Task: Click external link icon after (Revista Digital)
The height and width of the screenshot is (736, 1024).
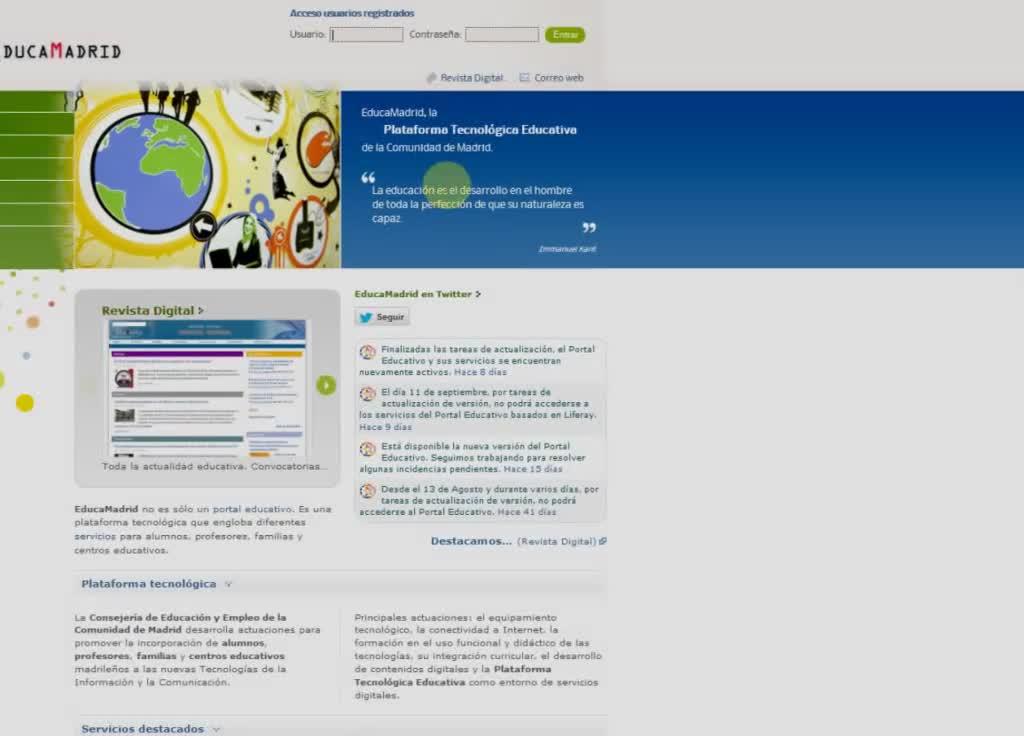Action: tap(603, 541)
